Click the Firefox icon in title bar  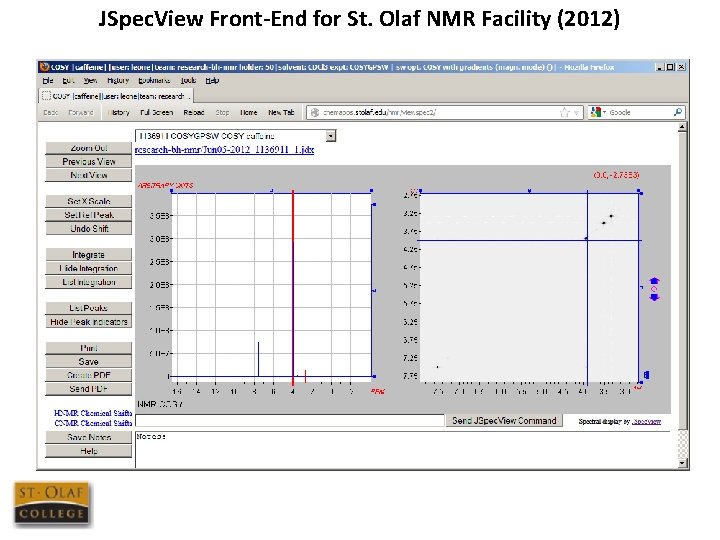[x=45, y=67]
